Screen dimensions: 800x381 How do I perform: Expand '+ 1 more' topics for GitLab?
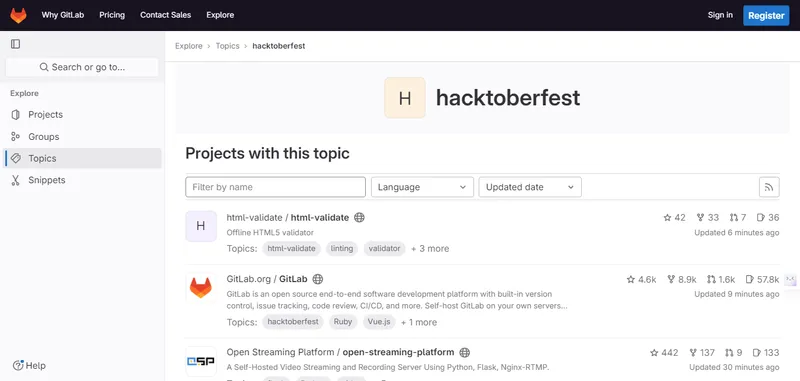tap(419, 322)
